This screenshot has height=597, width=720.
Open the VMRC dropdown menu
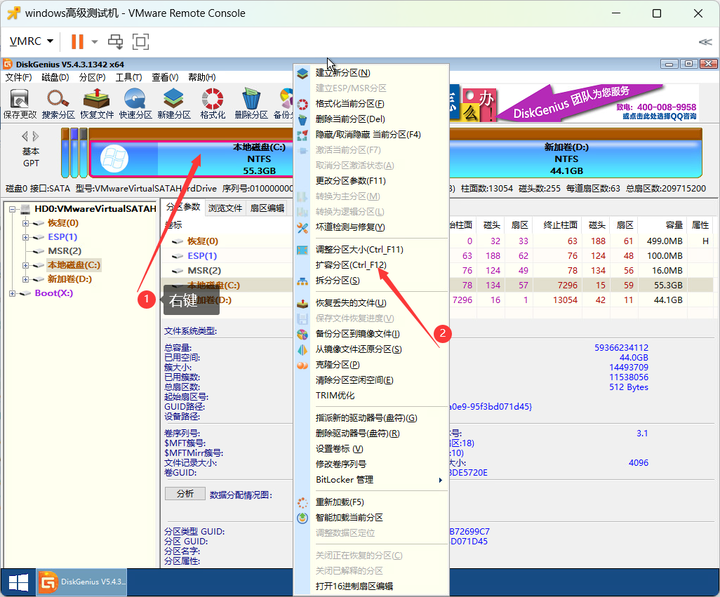(x=31, y=41)
